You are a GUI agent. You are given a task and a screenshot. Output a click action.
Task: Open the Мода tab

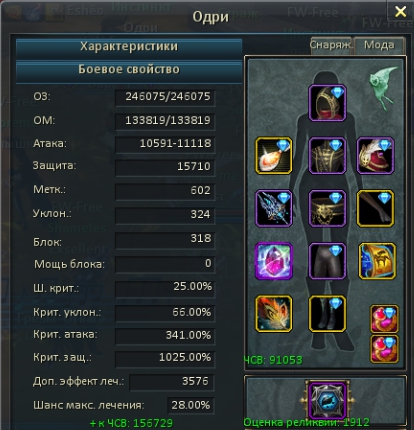[x=379, y=45]
